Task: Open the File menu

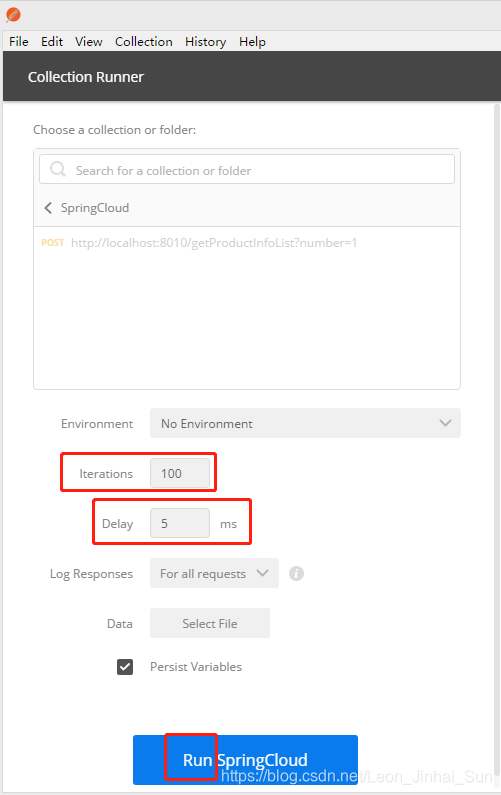Action: [x=19, y=42]
